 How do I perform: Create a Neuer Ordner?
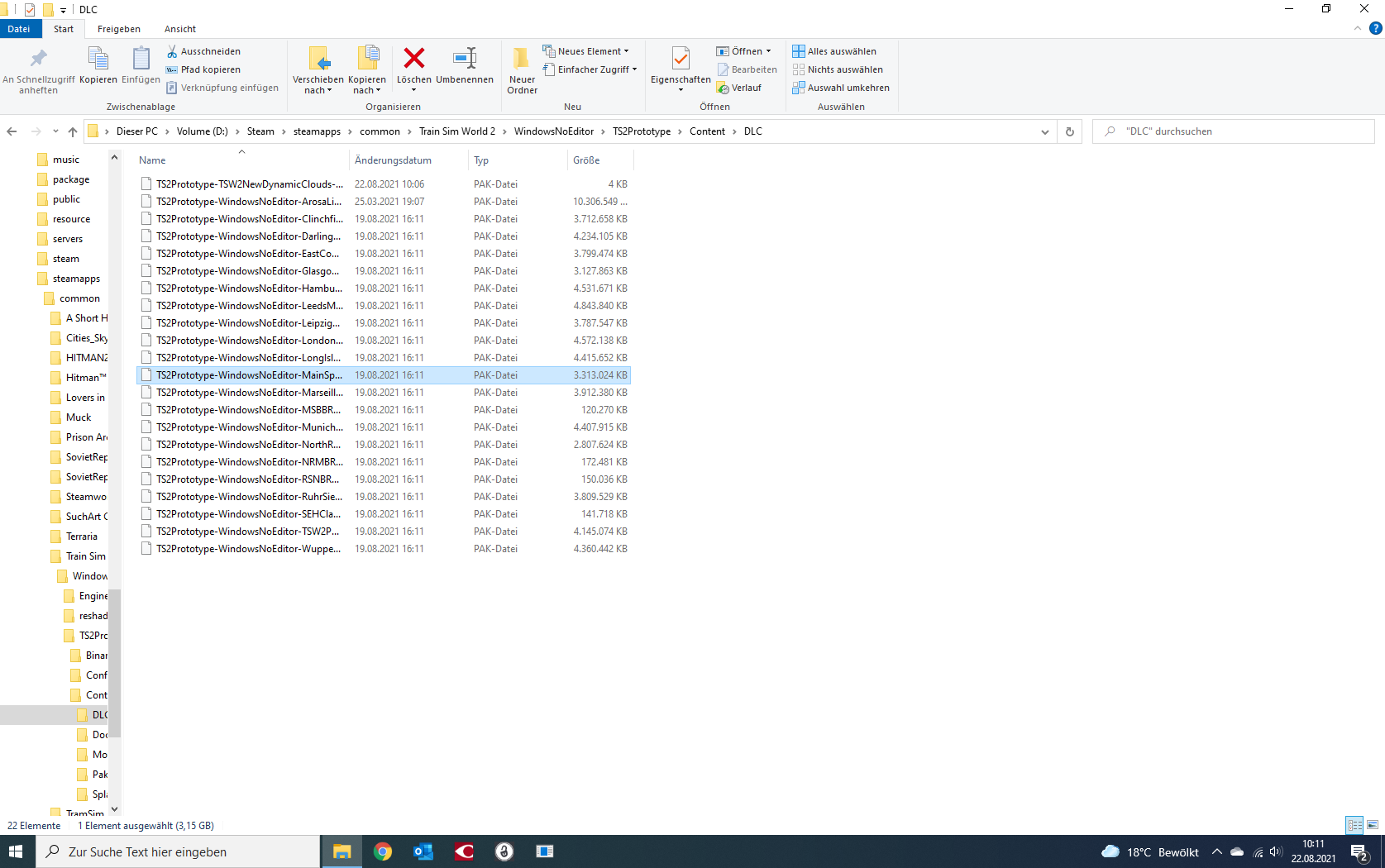coord(522,71)
